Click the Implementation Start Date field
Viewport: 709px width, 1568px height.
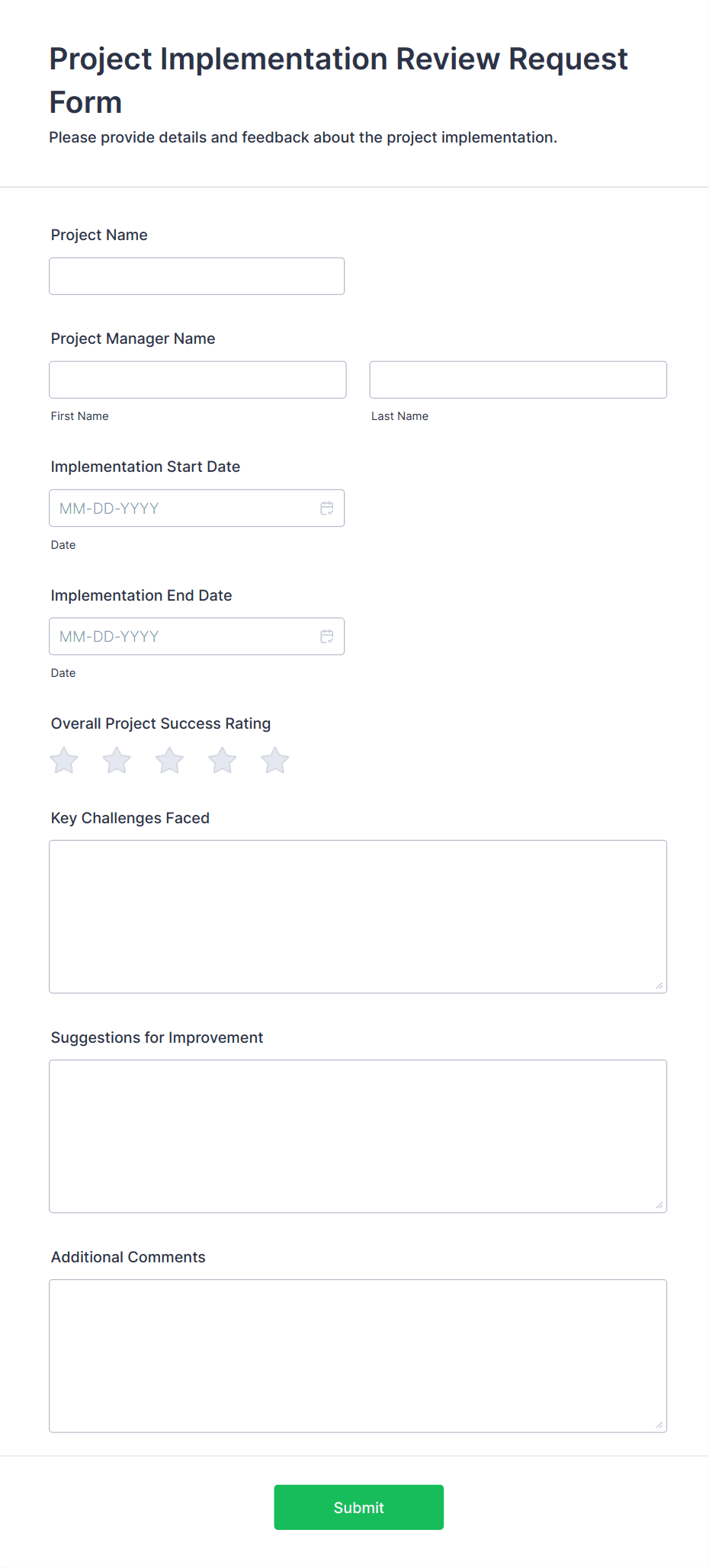pos(183,508)
